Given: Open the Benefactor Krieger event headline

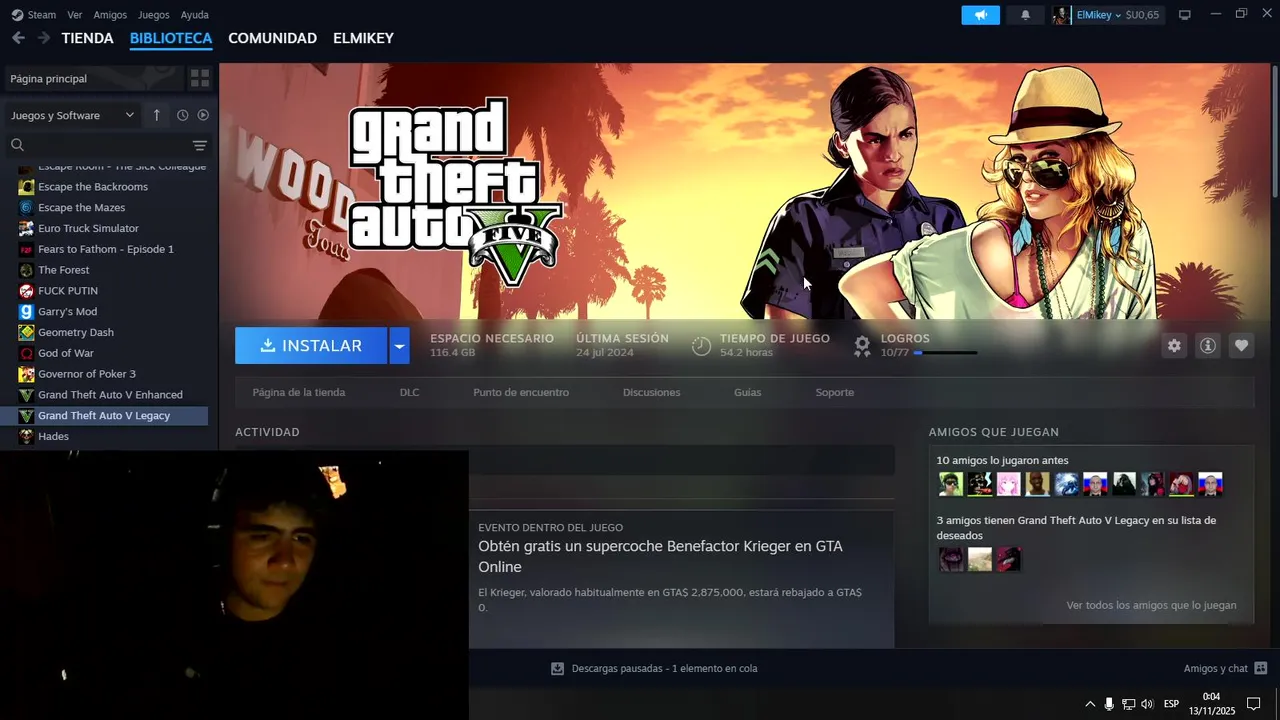Looking at the screenshot, I should (x=660, y=556).
